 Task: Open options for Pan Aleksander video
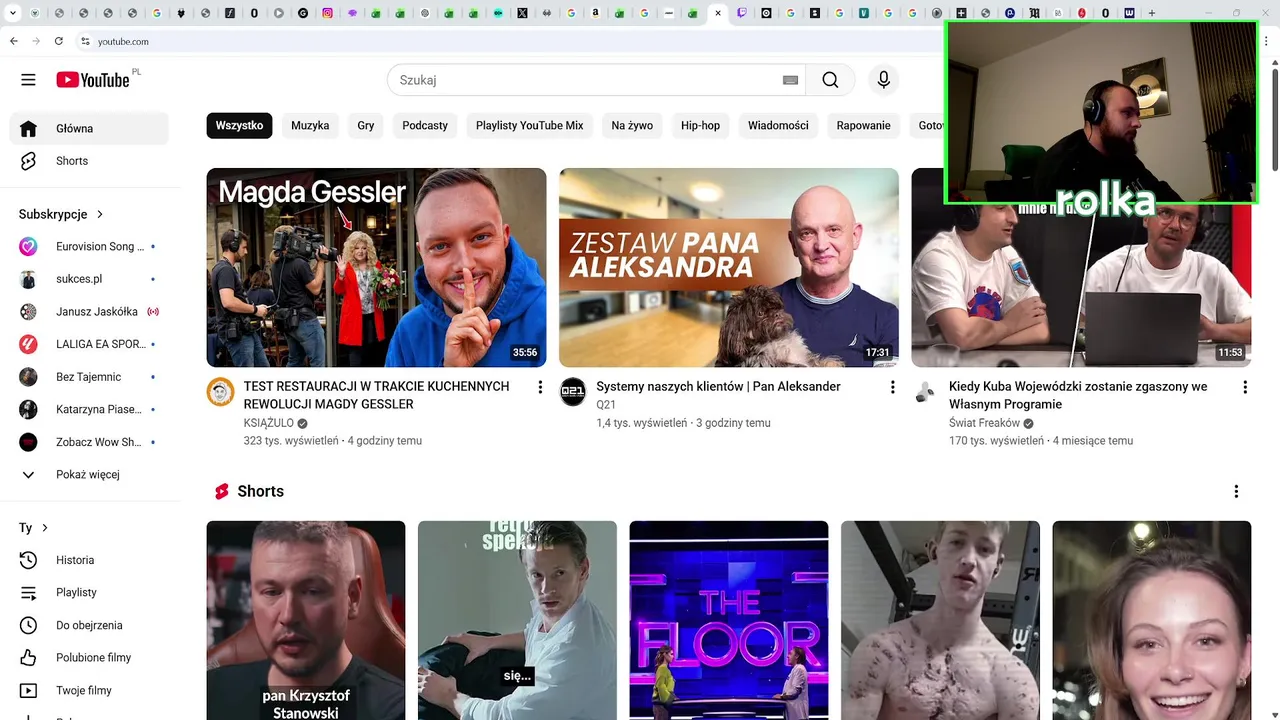(x=893, y=387)
